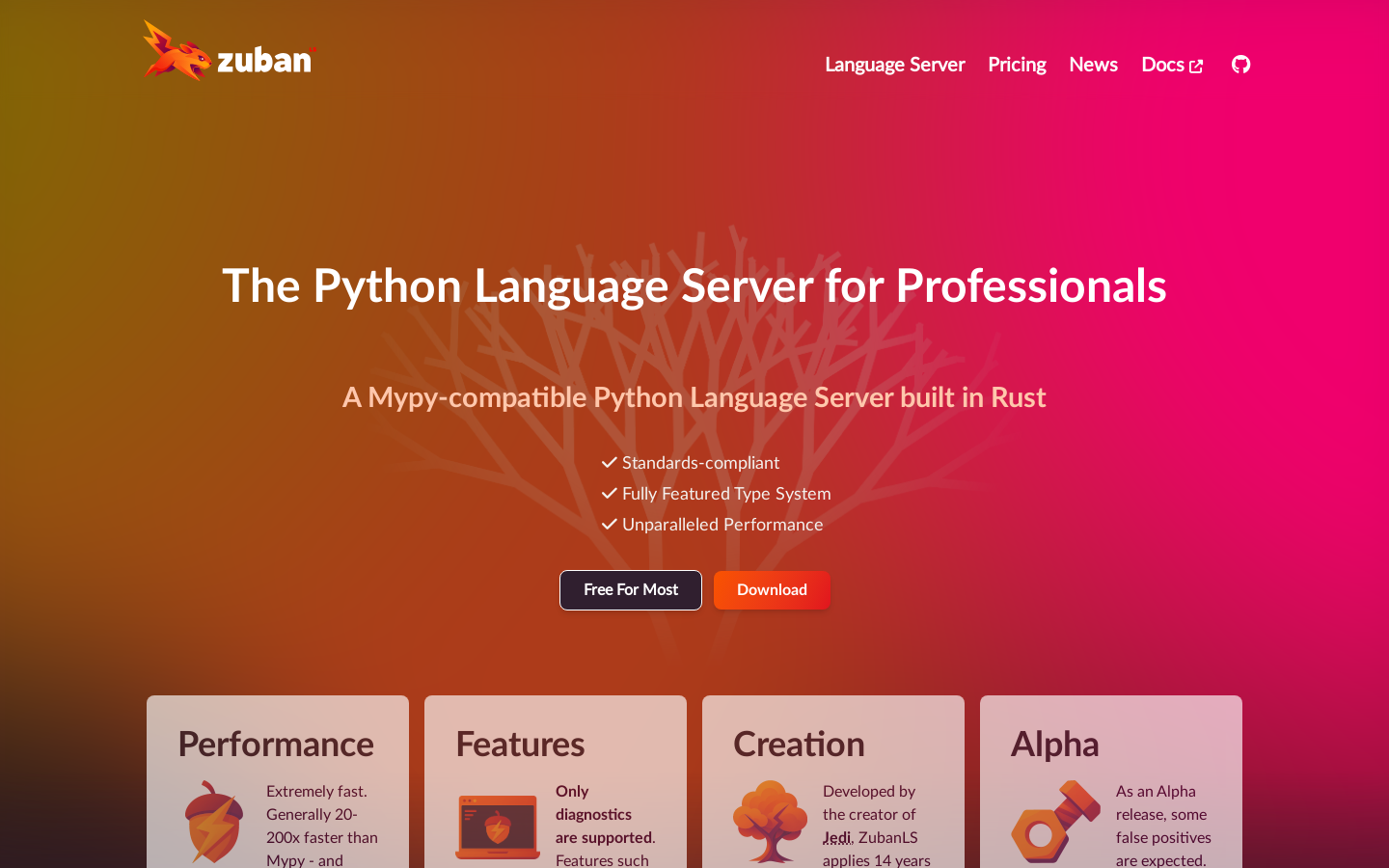Click the Zuban squirrel logo icon
This screenshot has width=1389, height=868.
[x=177, y=50]
